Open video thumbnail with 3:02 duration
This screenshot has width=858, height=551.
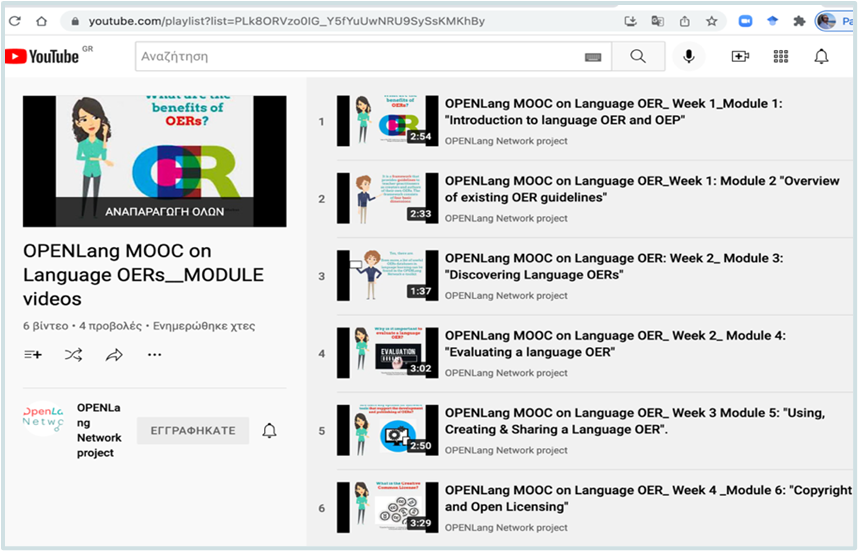coord(387,353)
